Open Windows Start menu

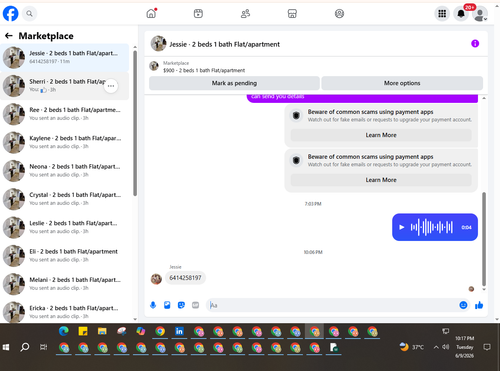(x=6, y=347)
